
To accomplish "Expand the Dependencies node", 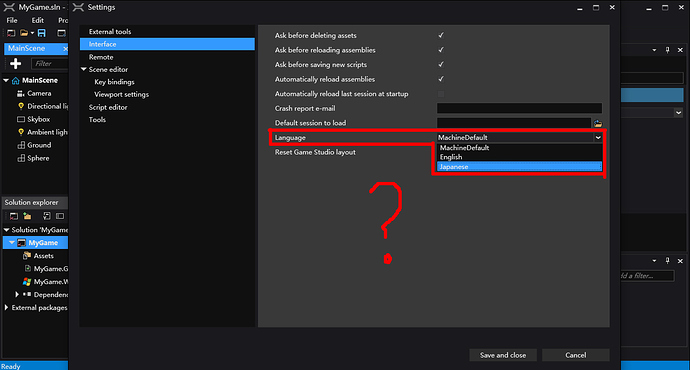I will tap(17, 294).
